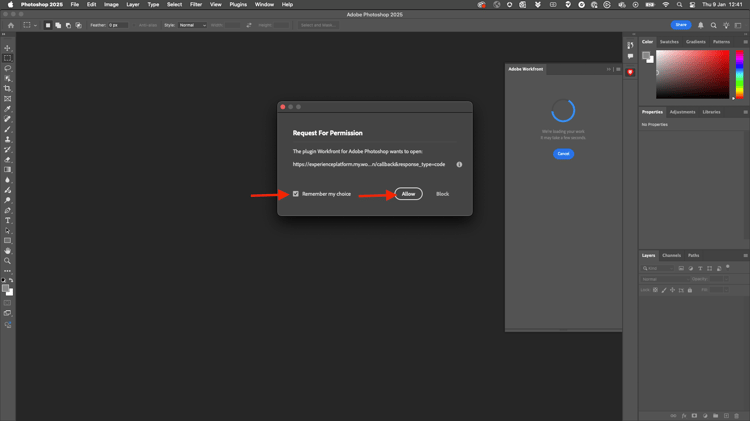
Task: Pick a color in the color field
Action: click(x=693, y=75)
